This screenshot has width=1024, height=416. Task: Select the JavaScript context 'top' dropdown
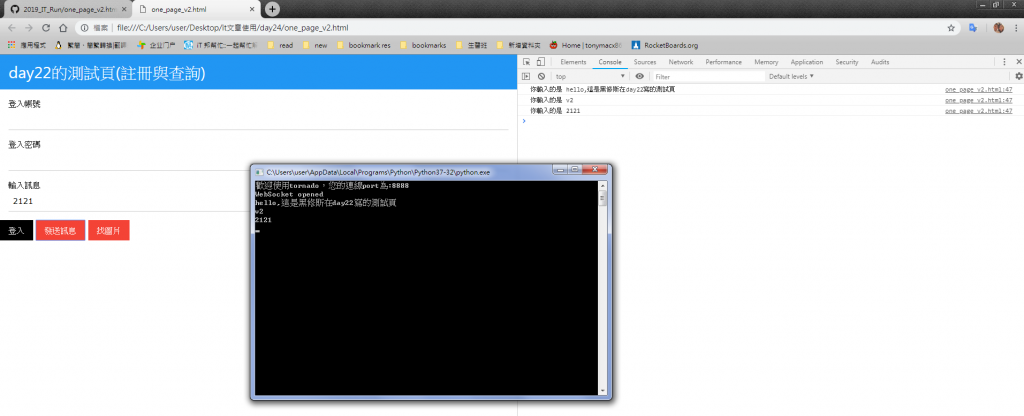click(x=590, y=76)
